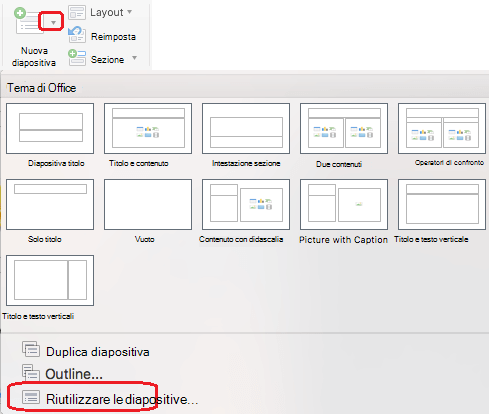
Task: Click the Operatori di confronto caption text
Action: (x=449, y=163)
